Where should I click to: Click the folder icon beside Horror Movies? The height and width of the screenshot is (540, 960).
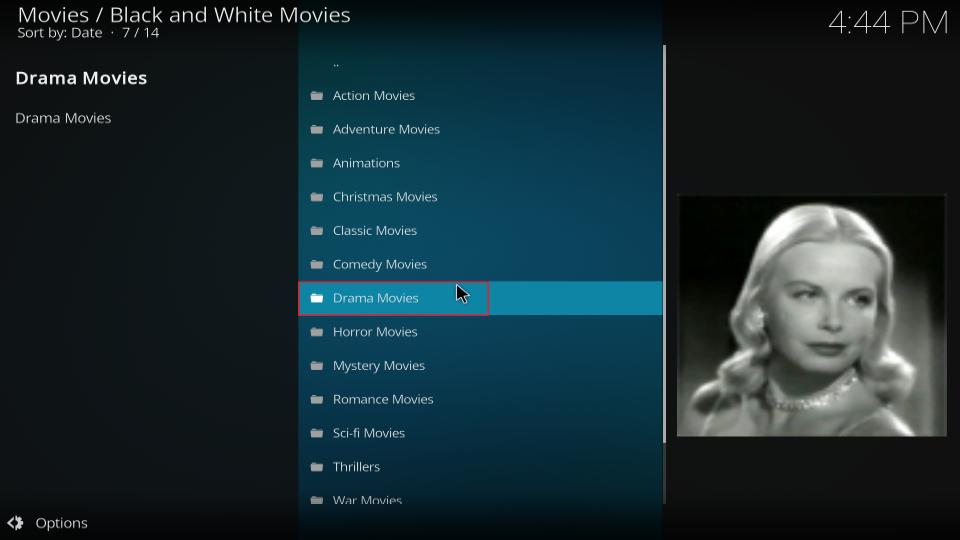pos(317,332)
